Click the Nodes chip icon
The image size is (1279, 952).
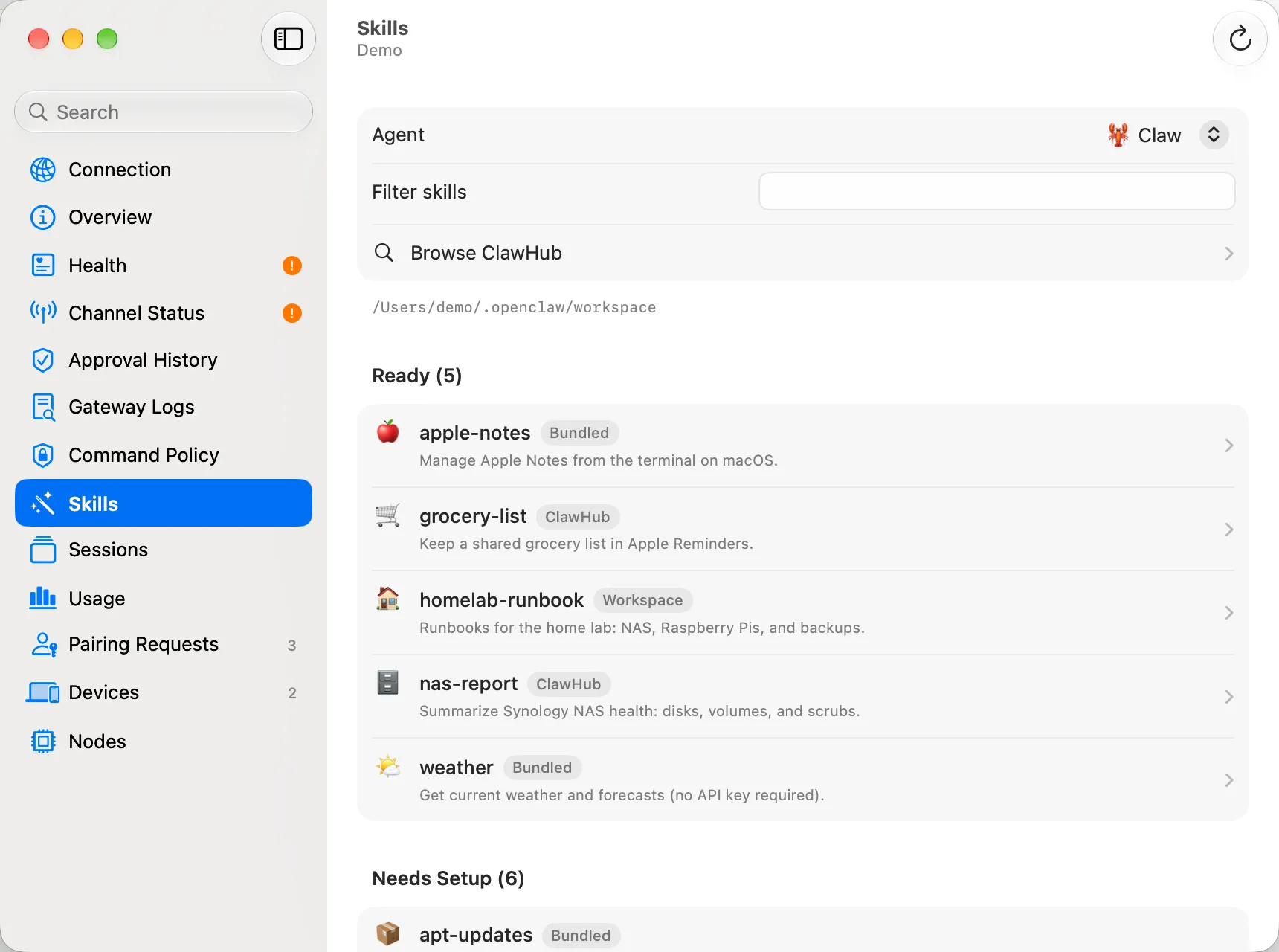coord(43,742)
